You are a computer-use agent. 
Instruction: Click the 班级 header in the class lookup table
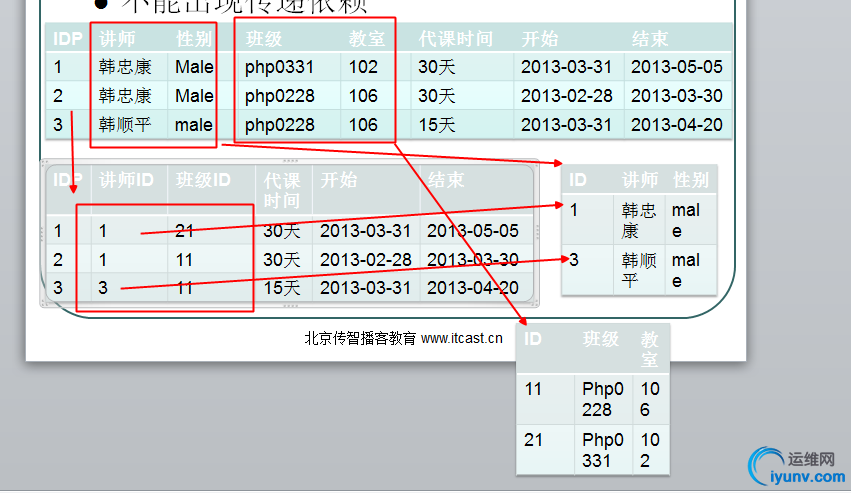[600, 339]
